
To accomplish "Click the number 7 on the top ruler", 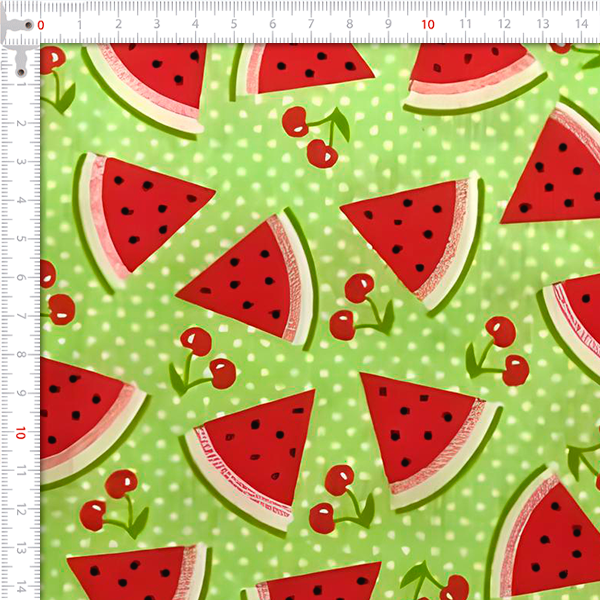I will 311,24.
